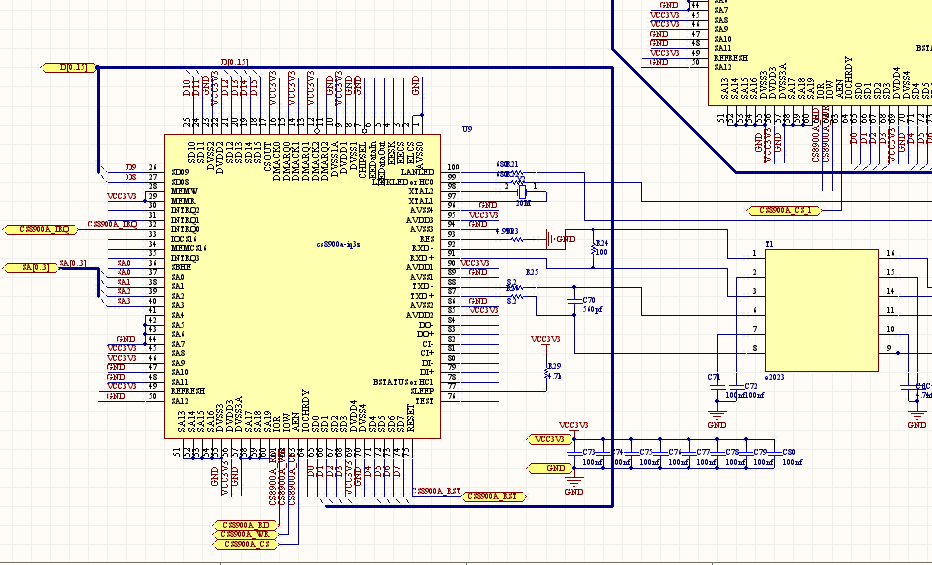Select the 20M crystal on XTAL pins

pos(522,191)
